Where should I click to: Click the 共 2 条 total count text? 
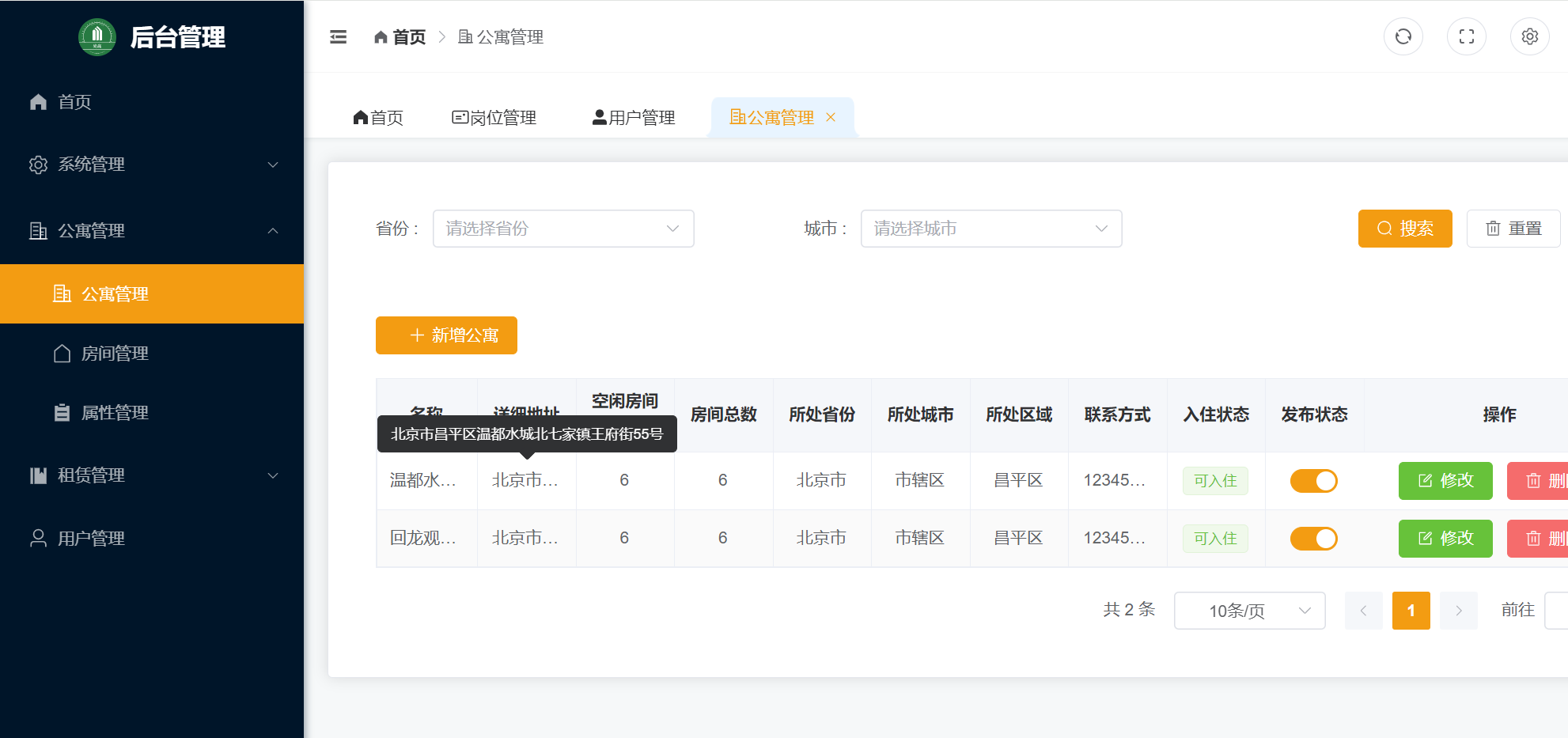click(1129, 610)
